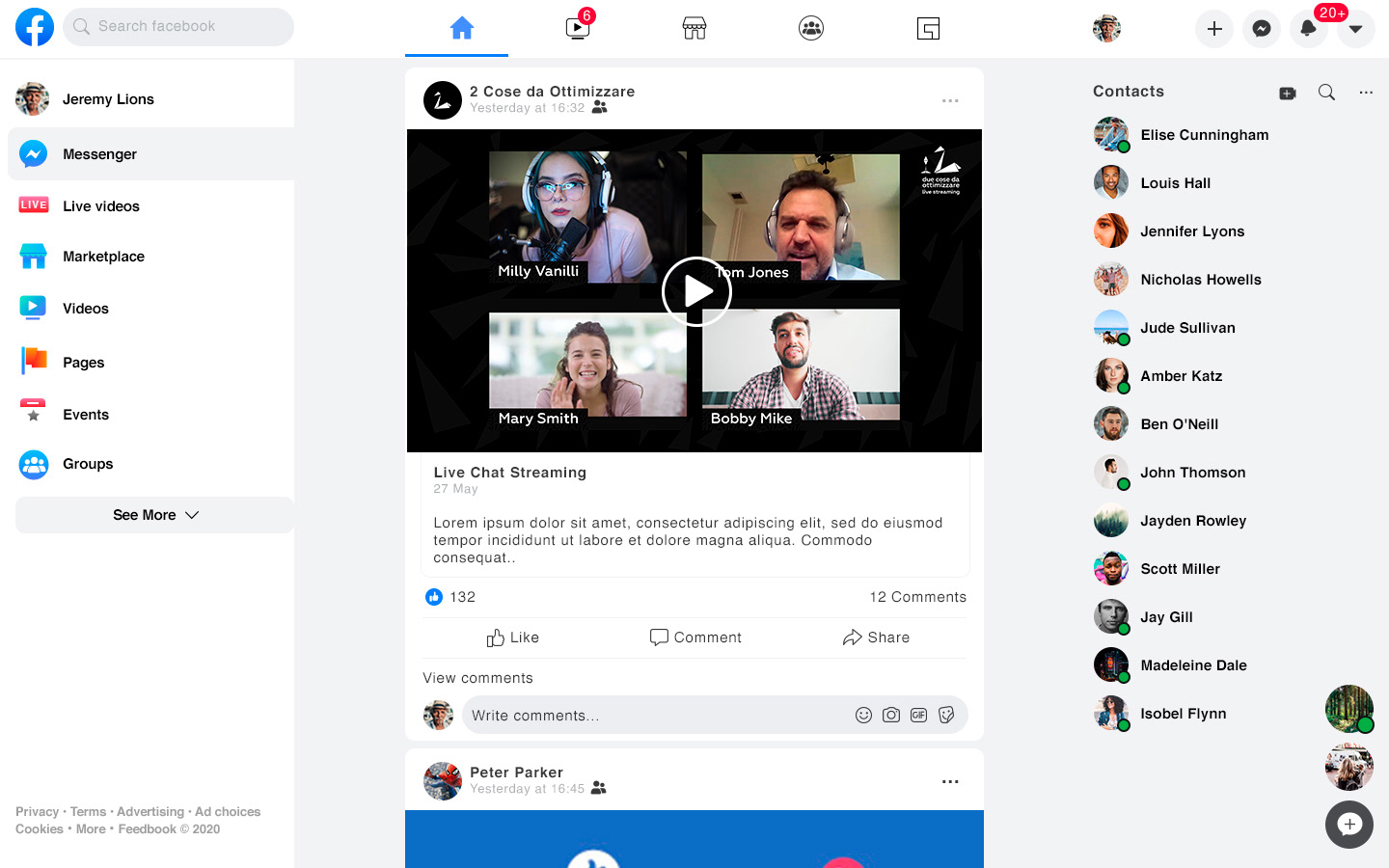Focus the Write comments field

[715, 716]
